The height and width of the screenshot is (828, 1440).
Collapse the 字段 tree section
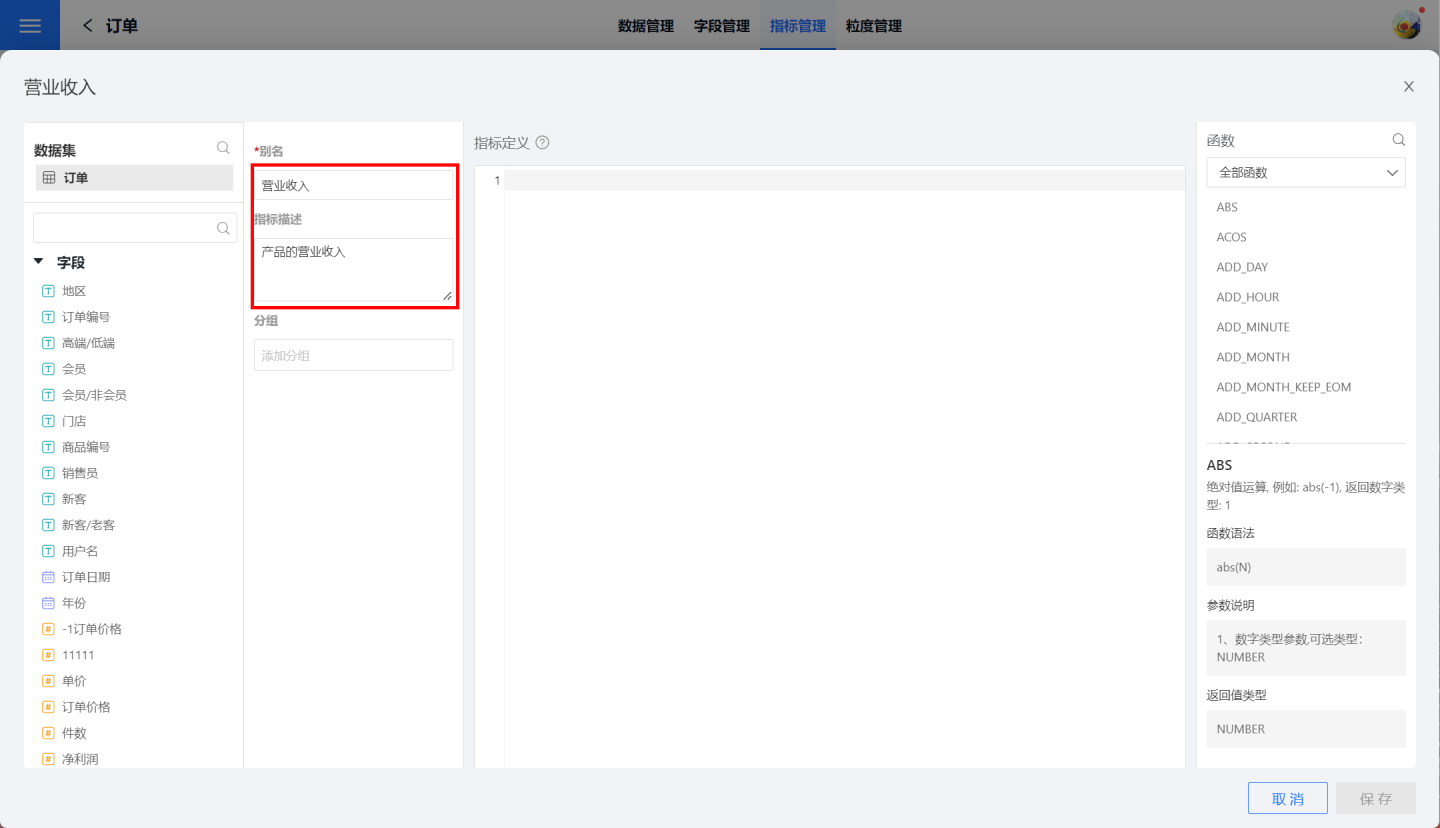point(39,262)
